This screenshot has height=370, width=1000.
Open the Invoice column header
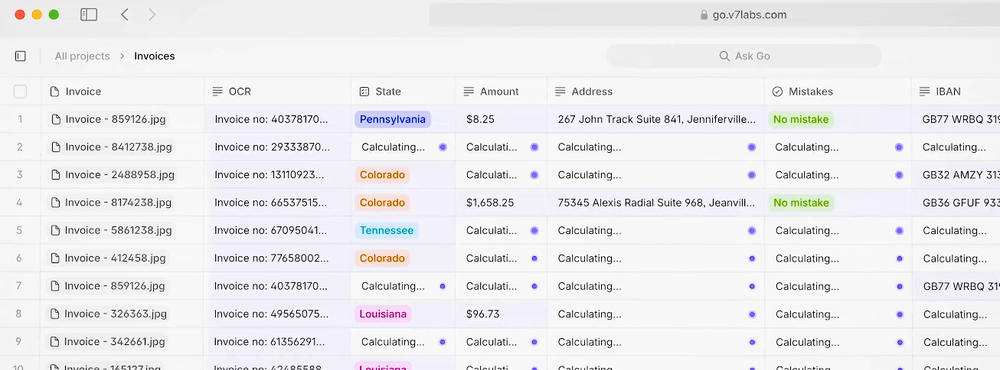pos(122,92)
